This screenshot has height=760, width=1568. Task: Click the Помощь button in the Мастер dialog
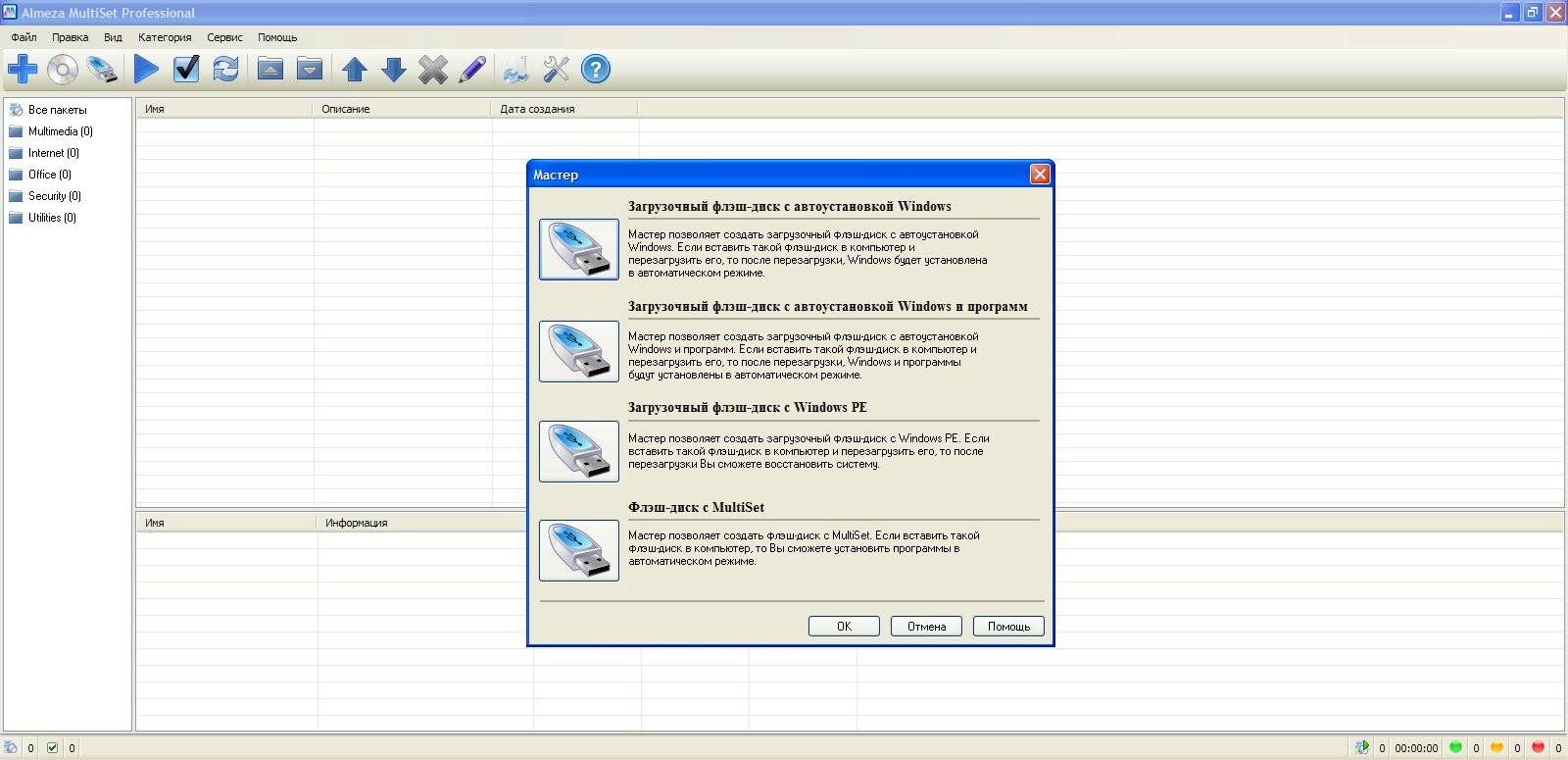tap(1008, 626)
